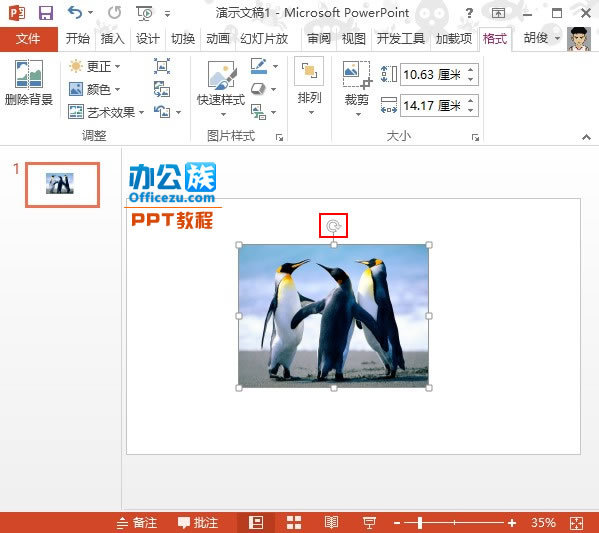599x533 pixels.
Task: Select the Format (格式) tab
Action: [x=495, y=39]
